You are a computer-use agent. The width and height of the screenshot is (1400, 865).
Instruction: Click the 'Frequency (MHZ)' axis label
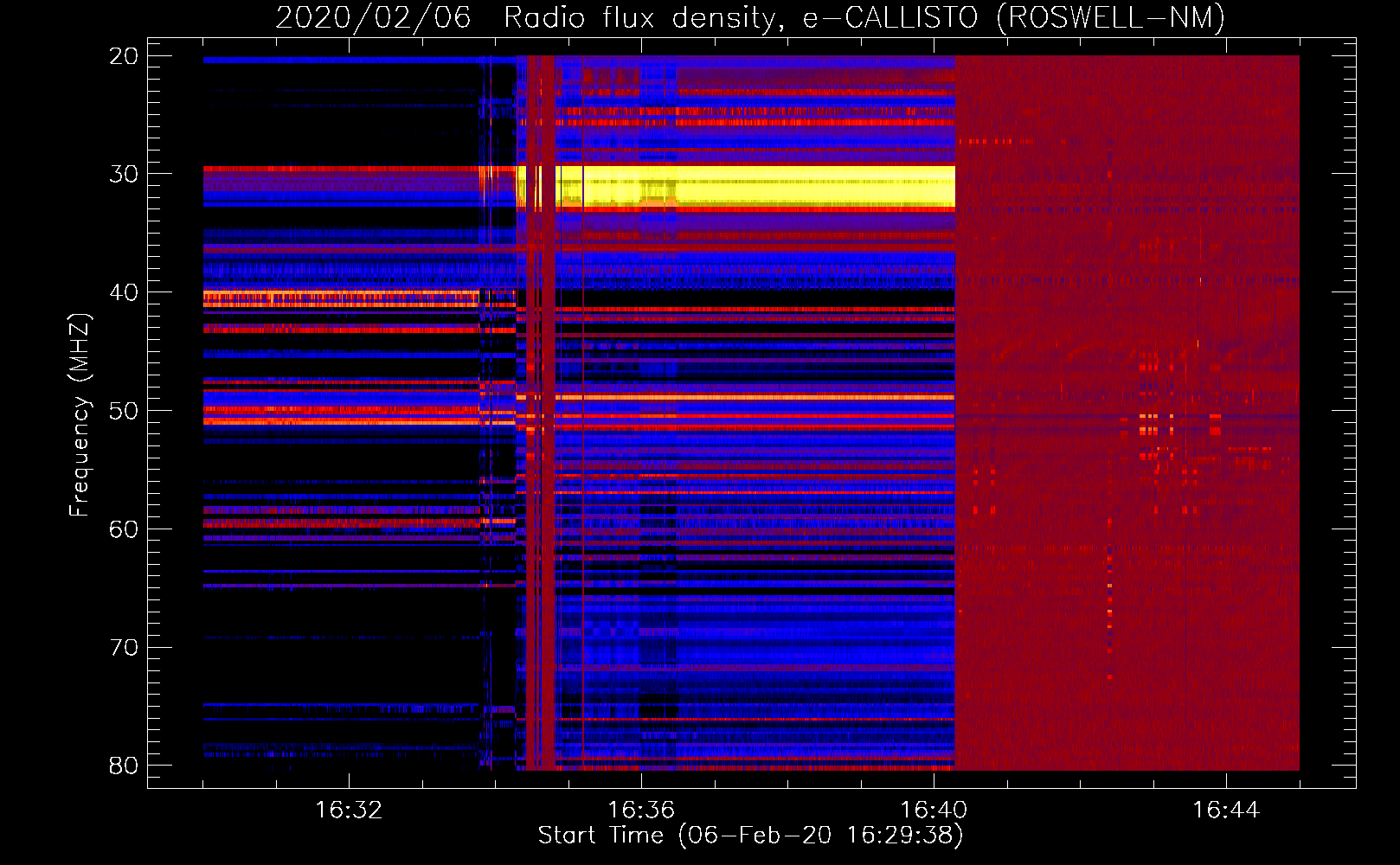pos(79,414)
